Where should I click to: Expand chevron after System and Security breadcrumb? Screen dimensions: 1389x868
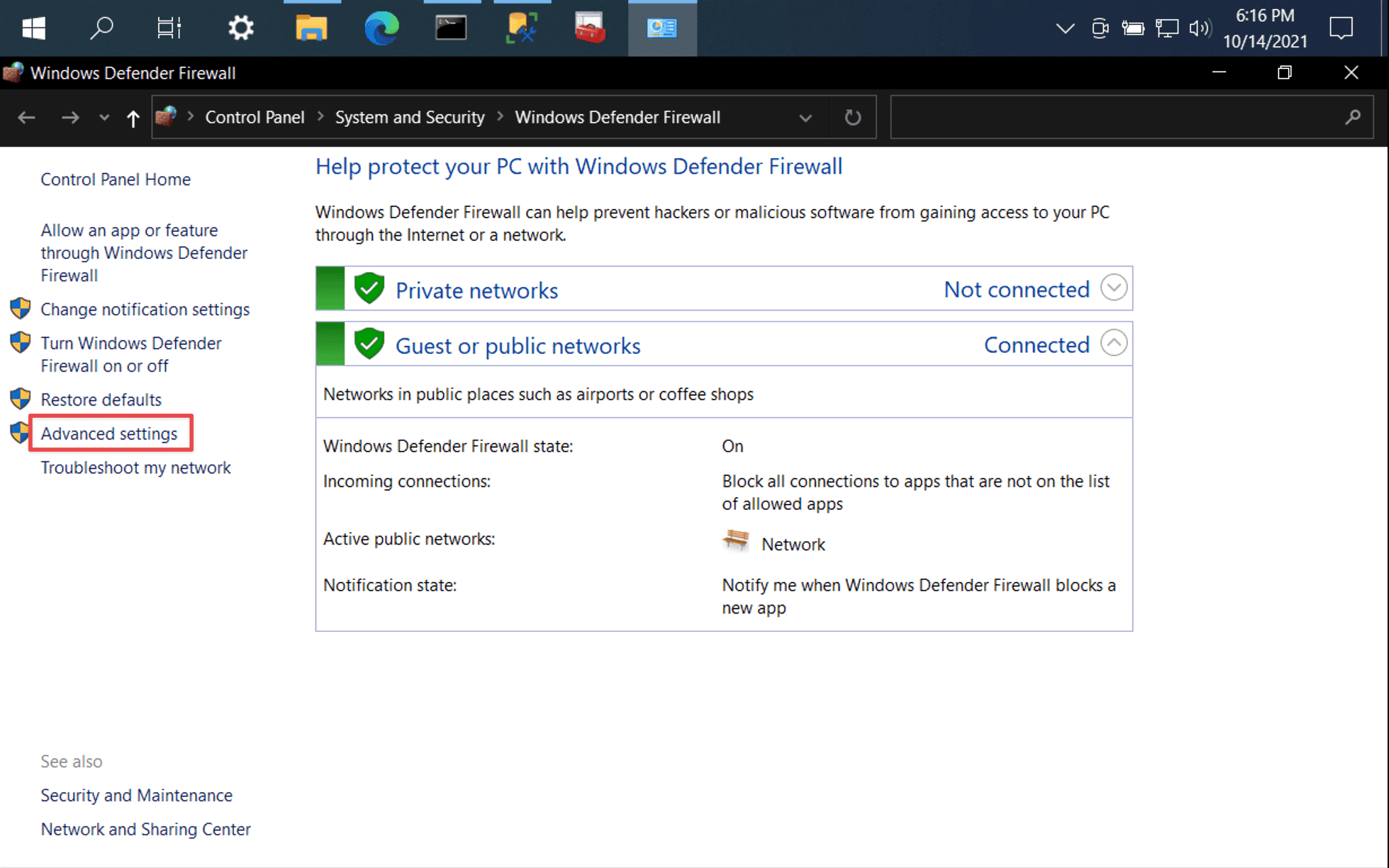pos(501,117)
